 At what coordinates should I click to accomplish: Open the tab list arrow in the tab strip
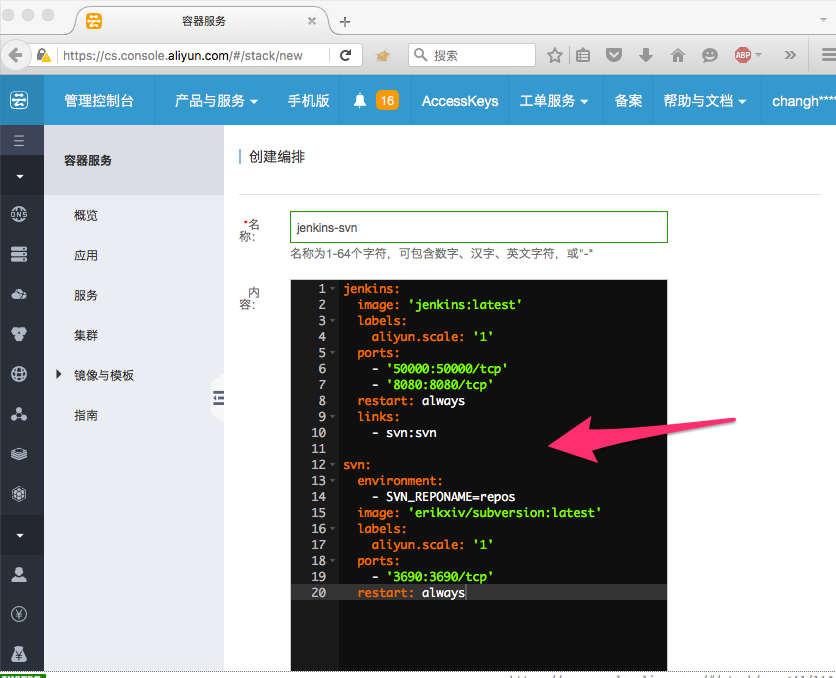coord(824,20)
